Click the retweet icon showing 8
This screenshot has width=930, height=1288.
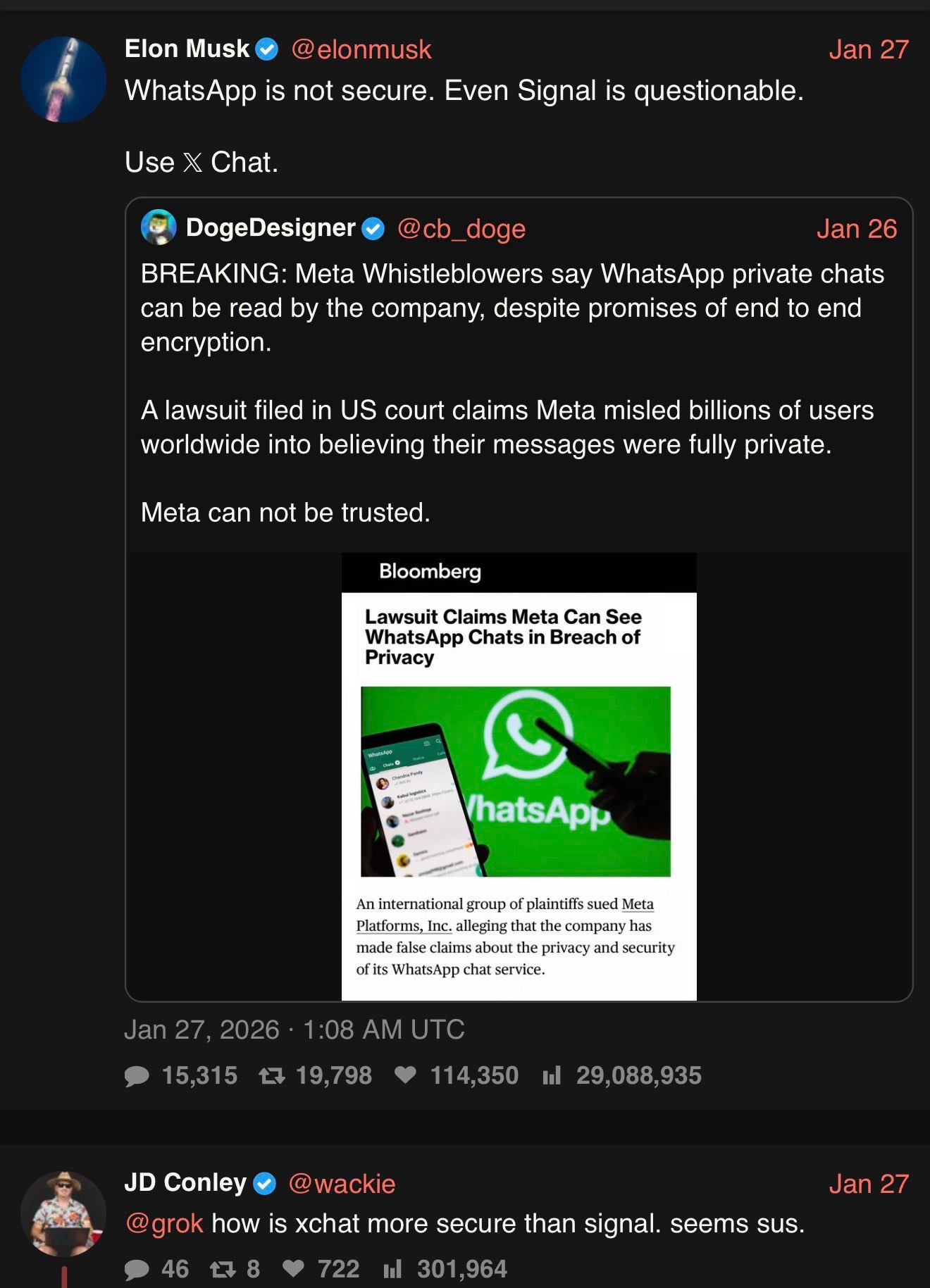223,1269
